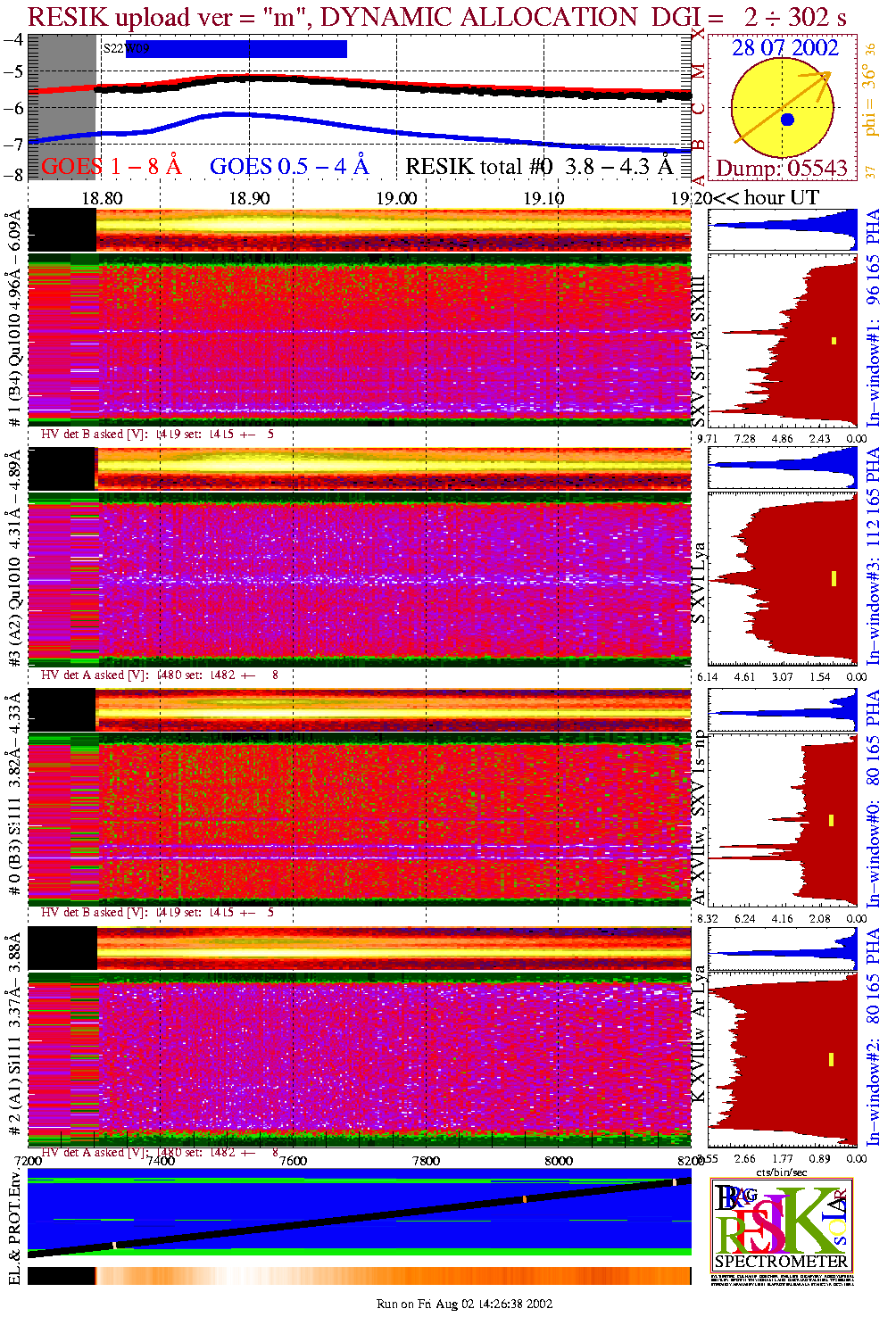The image size is (896, 1317).
Task: Click the 19.00 hour UT axis label
Action: point(395,198)
